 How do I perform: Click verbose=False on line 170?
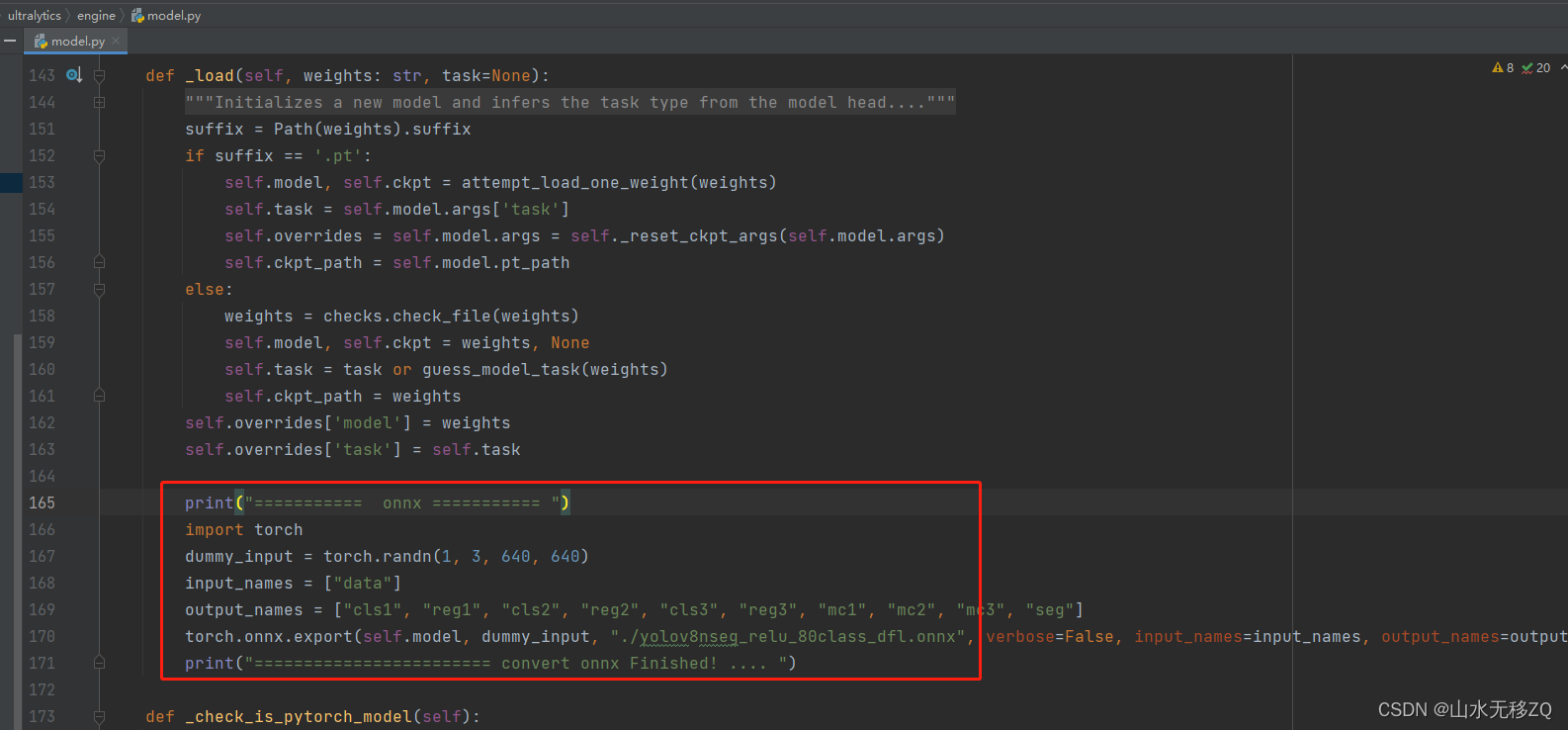coord(1050,637)
